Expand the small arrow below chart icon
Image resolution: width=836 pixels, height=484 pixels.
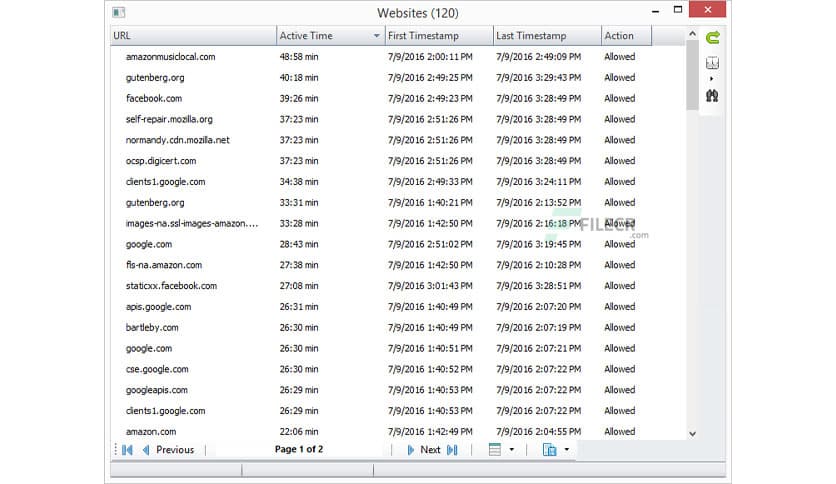(712, 79)
